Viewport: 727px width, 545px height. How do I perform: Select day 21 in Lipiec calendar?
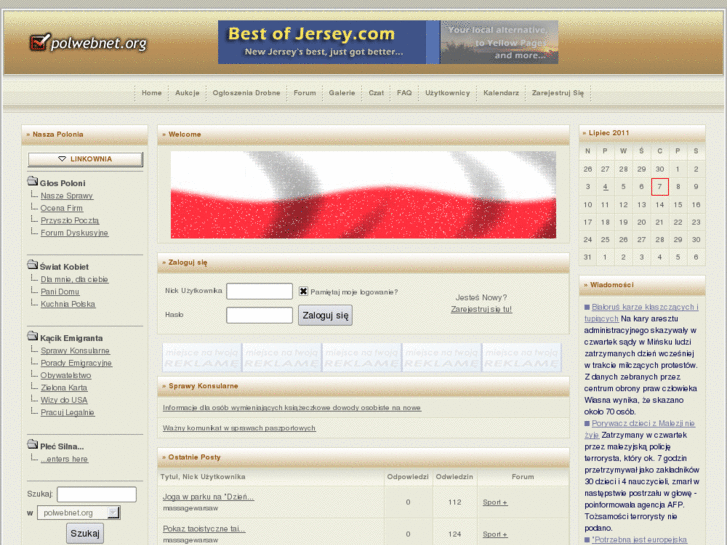(659, 222)
